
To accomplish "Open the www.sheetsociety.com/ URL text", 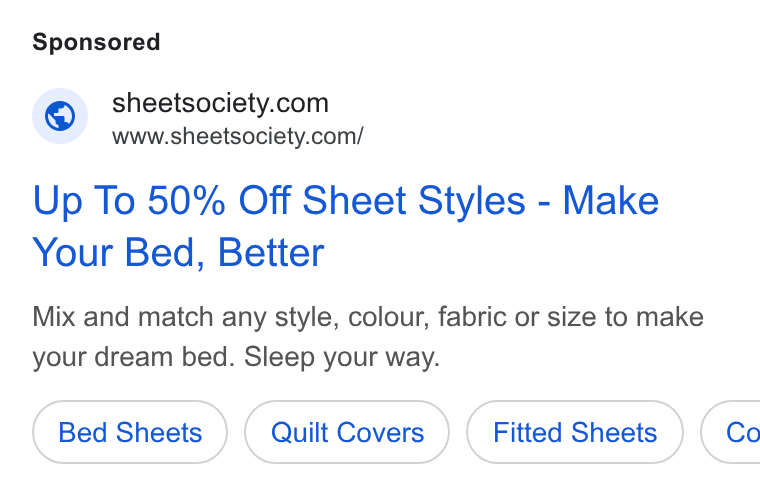I will (x=238, y=136).
